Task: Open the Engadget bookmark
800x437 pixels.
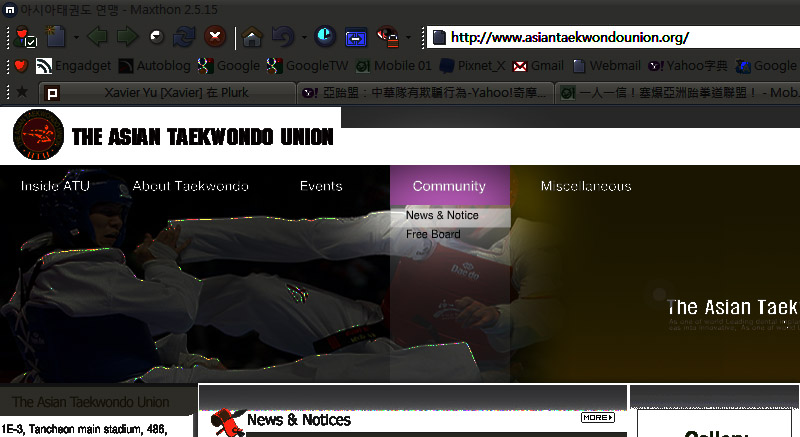Action: click(73, 66)
